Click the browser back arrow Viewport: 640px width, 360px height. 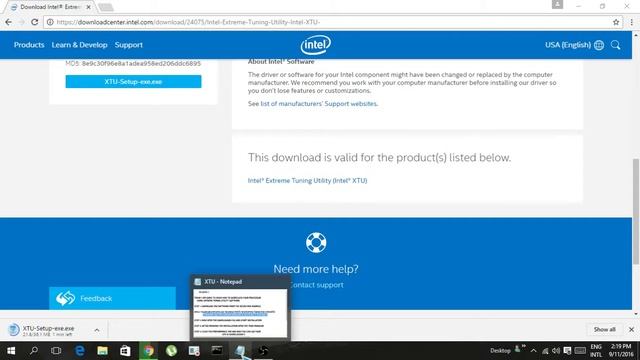(x=9, y=22)
